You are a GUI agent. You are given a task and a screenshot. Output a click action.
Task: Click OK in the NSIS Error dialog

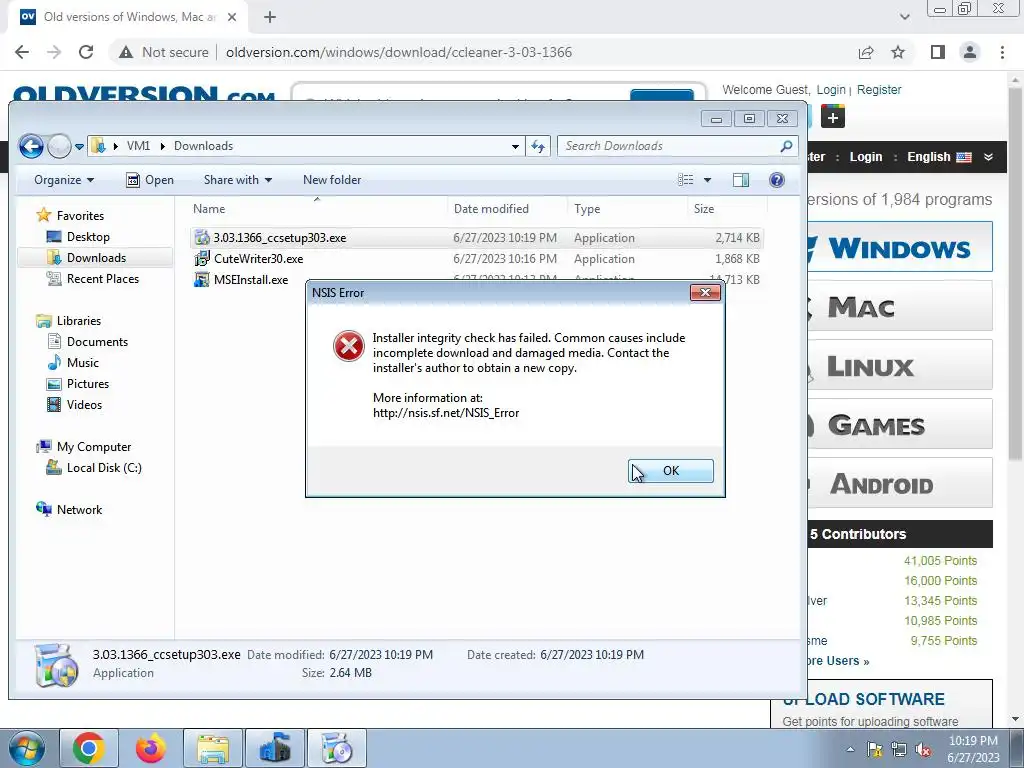click(671, 471)
